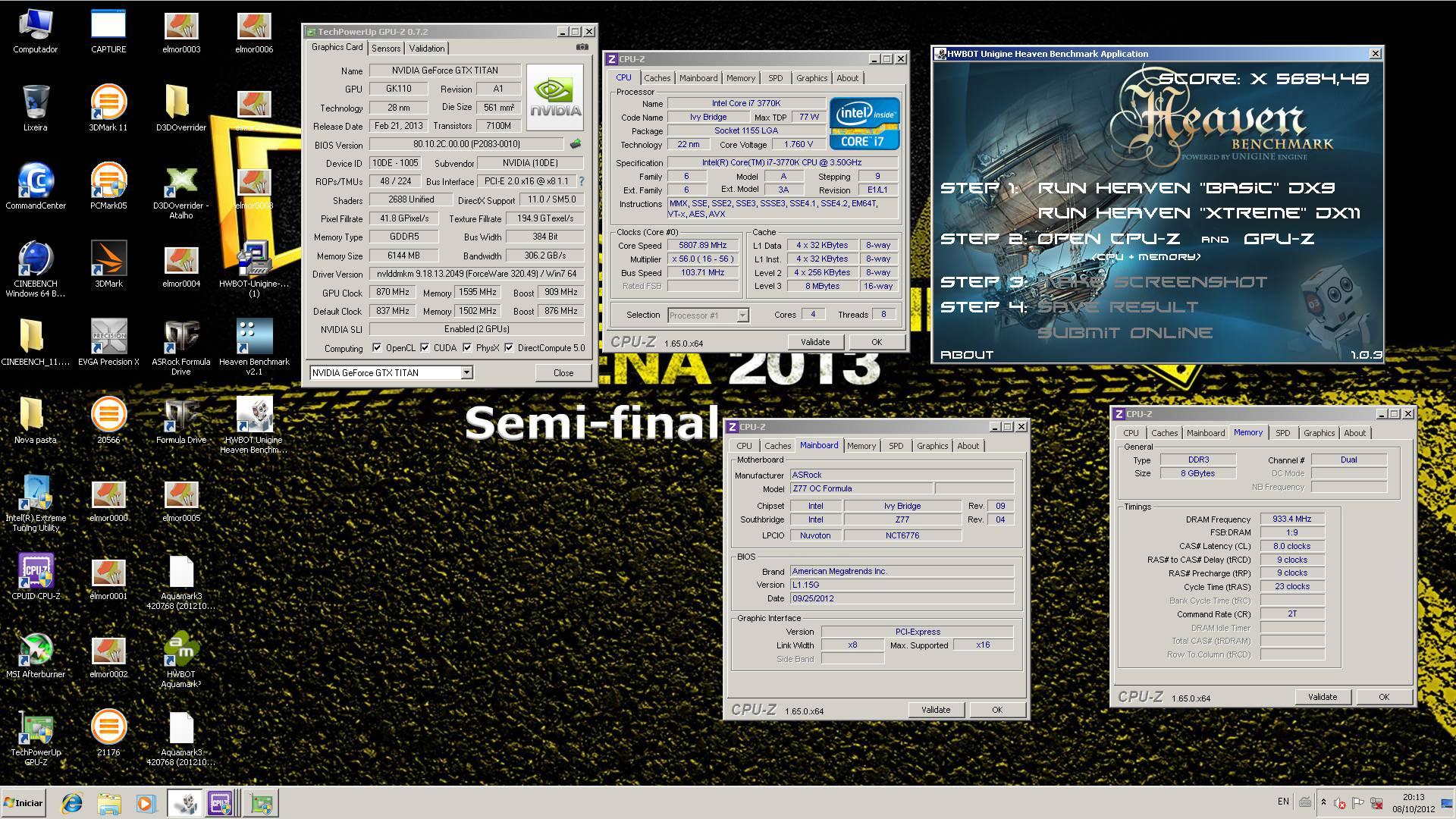Launch PCMark05 desktop shortcut

point(108,187)
